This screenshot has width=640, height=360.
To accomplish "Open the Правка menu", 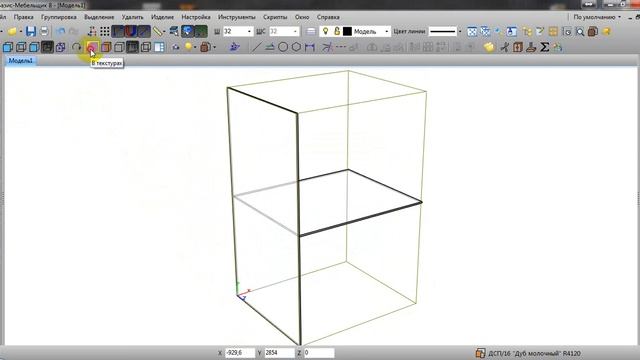I will pos(24,17).
